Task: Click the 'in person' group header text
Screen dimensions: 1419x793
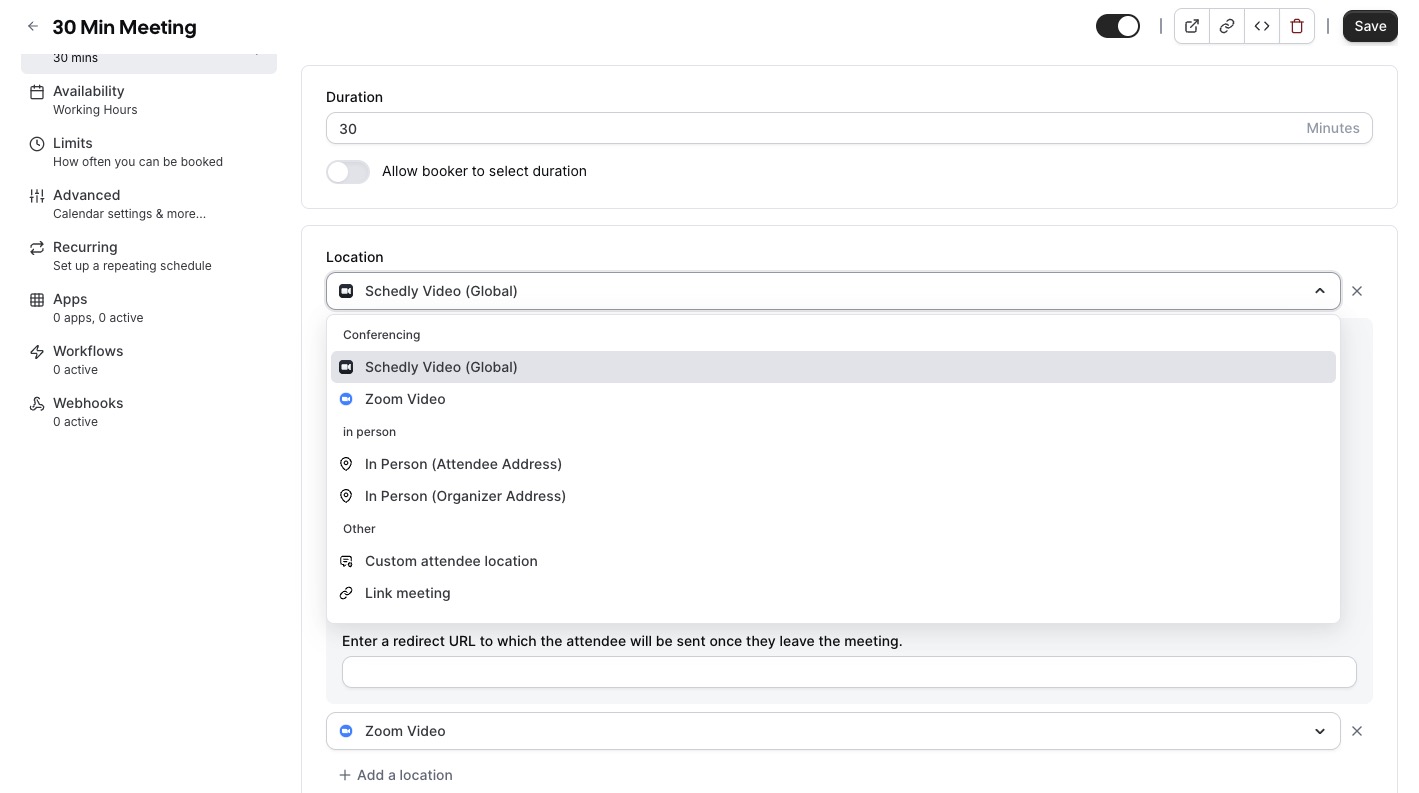Action: tap(369, 432)
